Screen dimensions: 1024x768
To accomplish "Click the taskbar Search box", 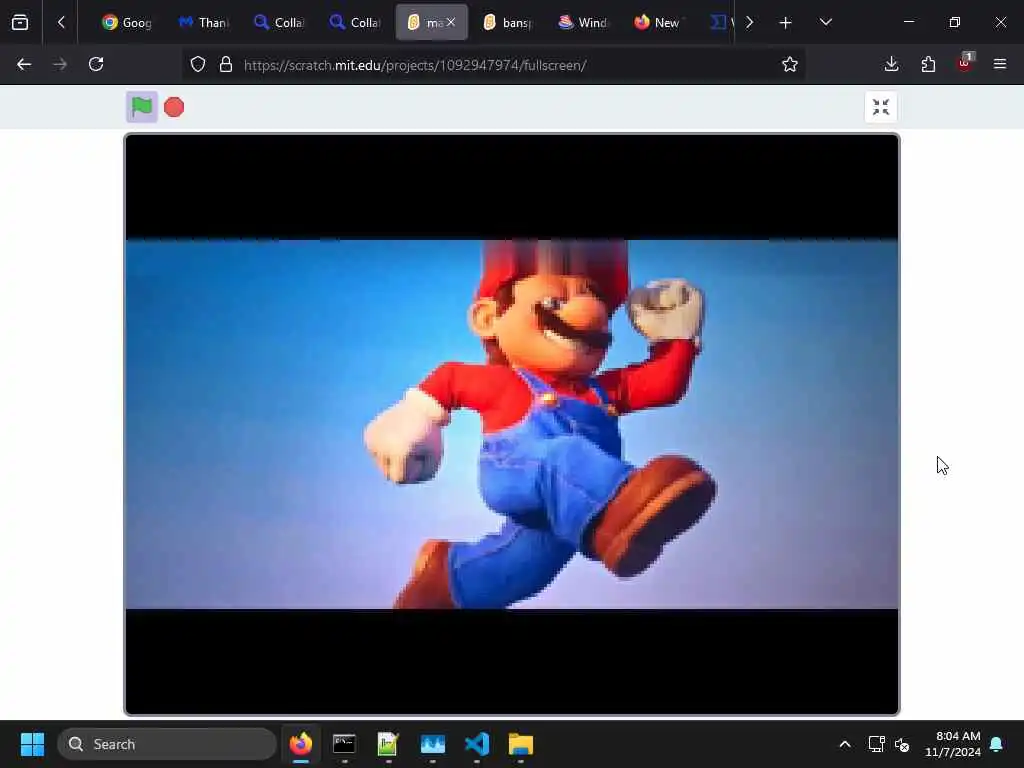I will 167,744.
